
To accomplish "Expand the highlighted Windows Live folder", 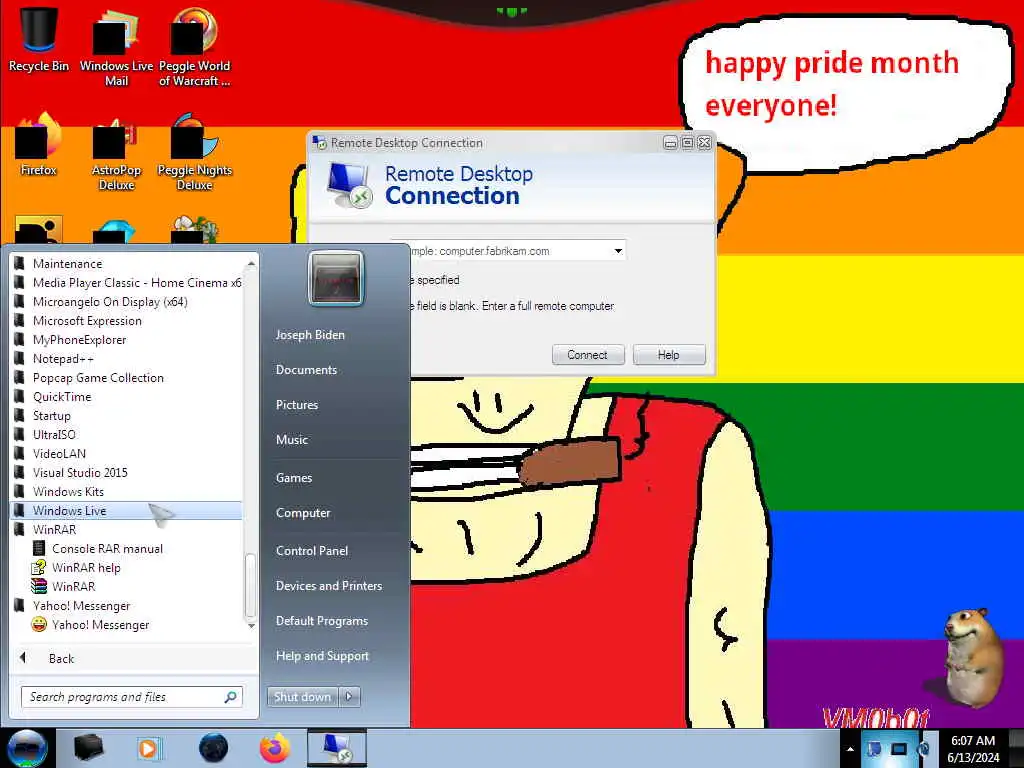I will click(127, 511).
